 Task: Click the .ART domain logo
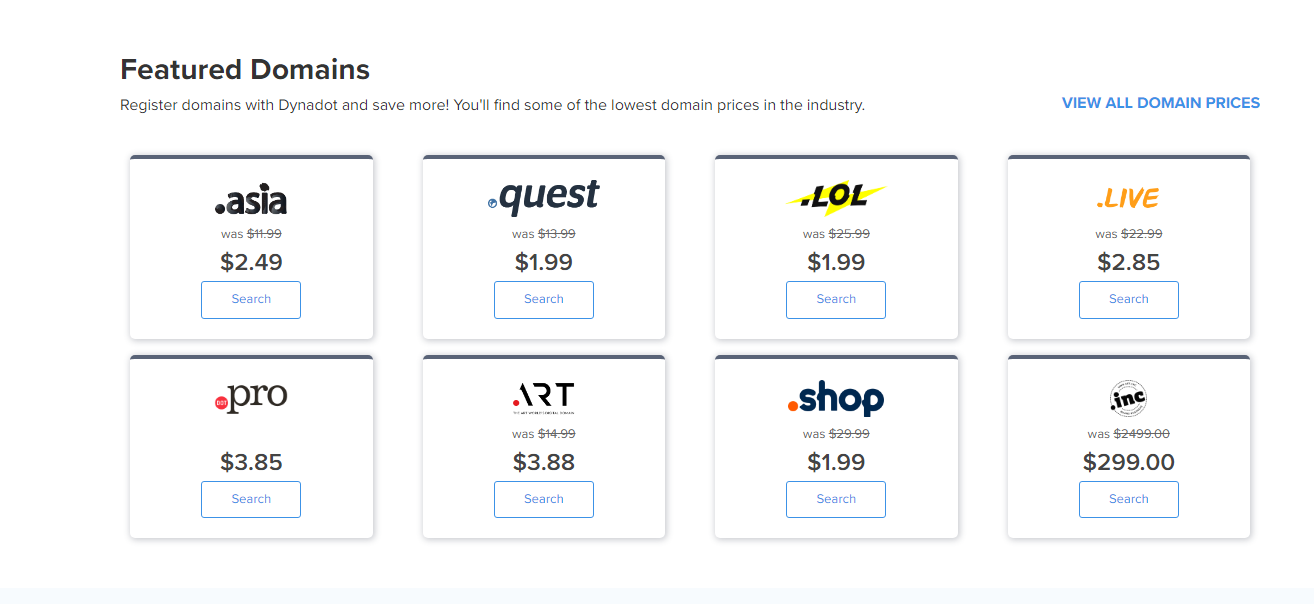tap(543, 398)
